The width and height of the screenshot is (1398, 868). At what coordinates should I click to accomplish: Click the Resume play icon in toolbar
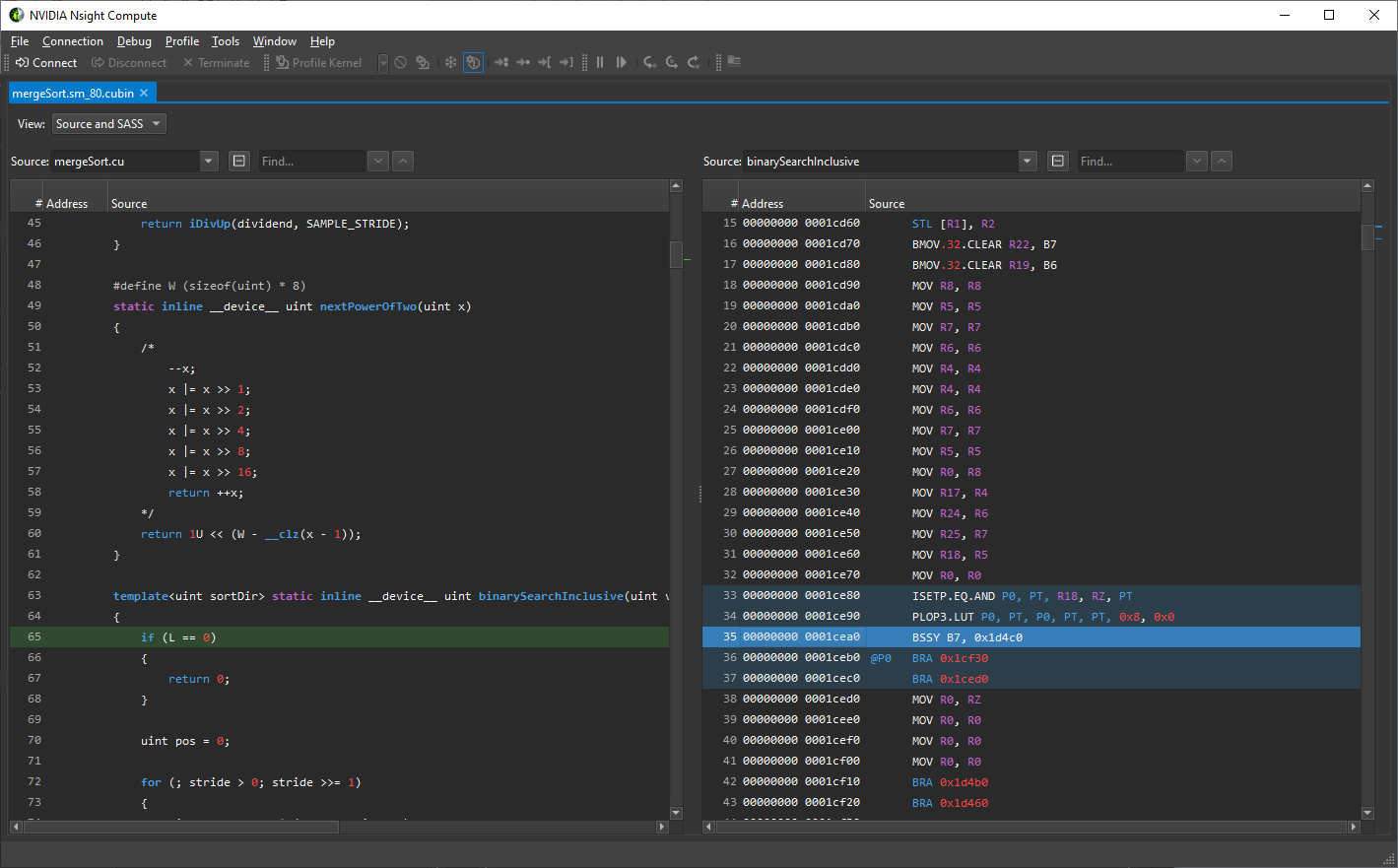[622, 62]
